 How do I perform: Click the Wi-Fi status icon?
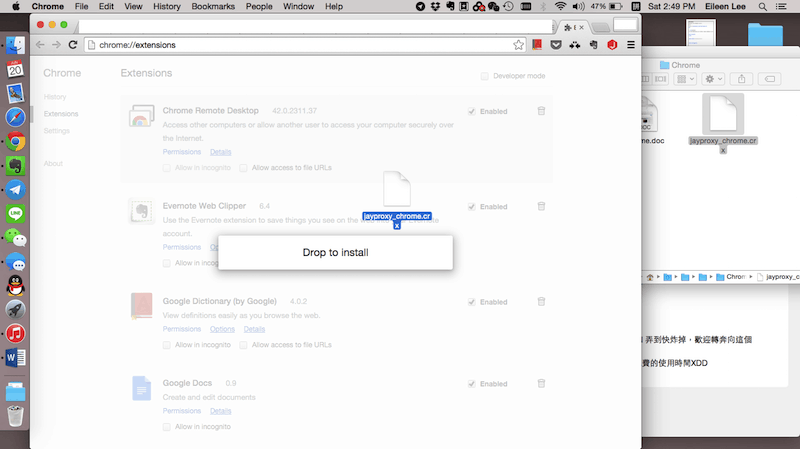(x=560, y=7)
